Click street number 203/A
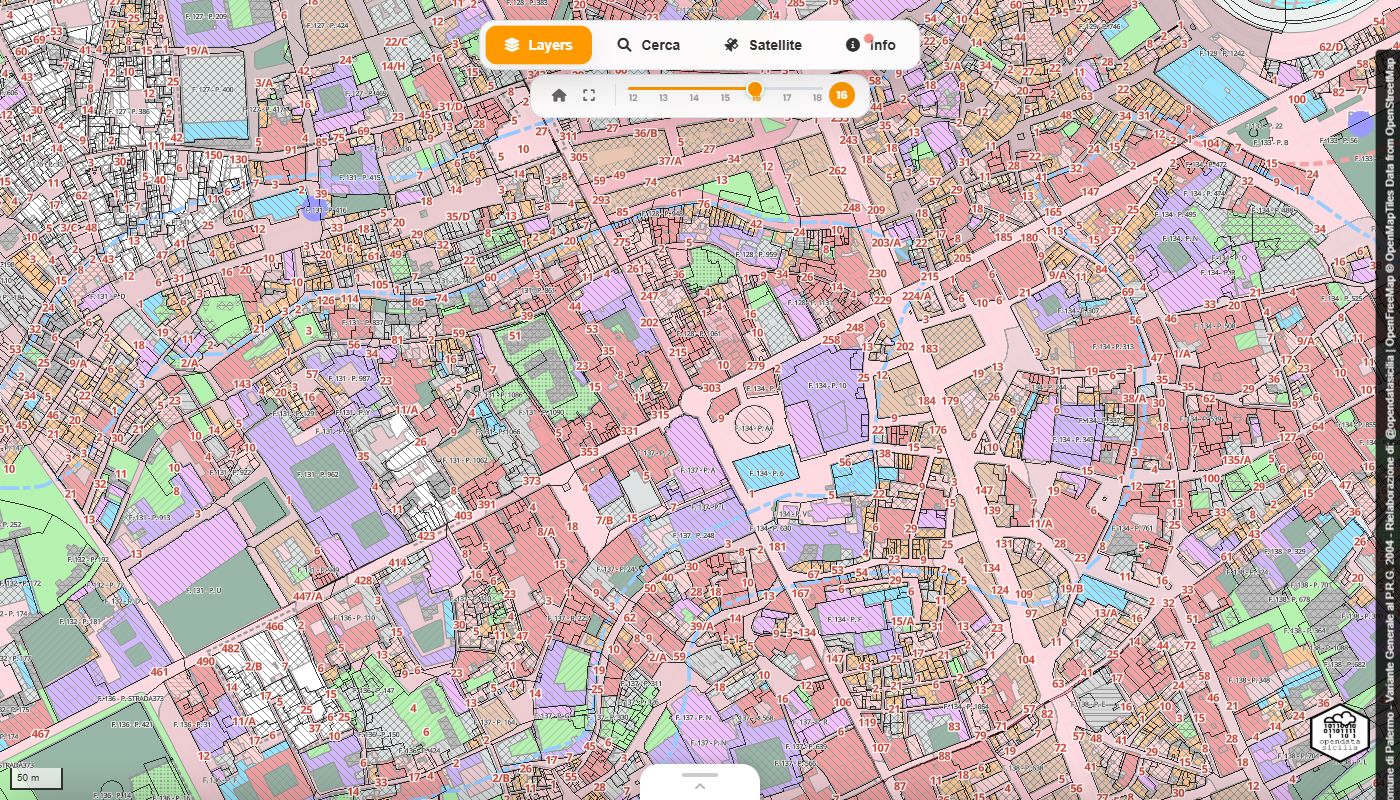The width and height of the screenshot is (1400, 800). 886,242
